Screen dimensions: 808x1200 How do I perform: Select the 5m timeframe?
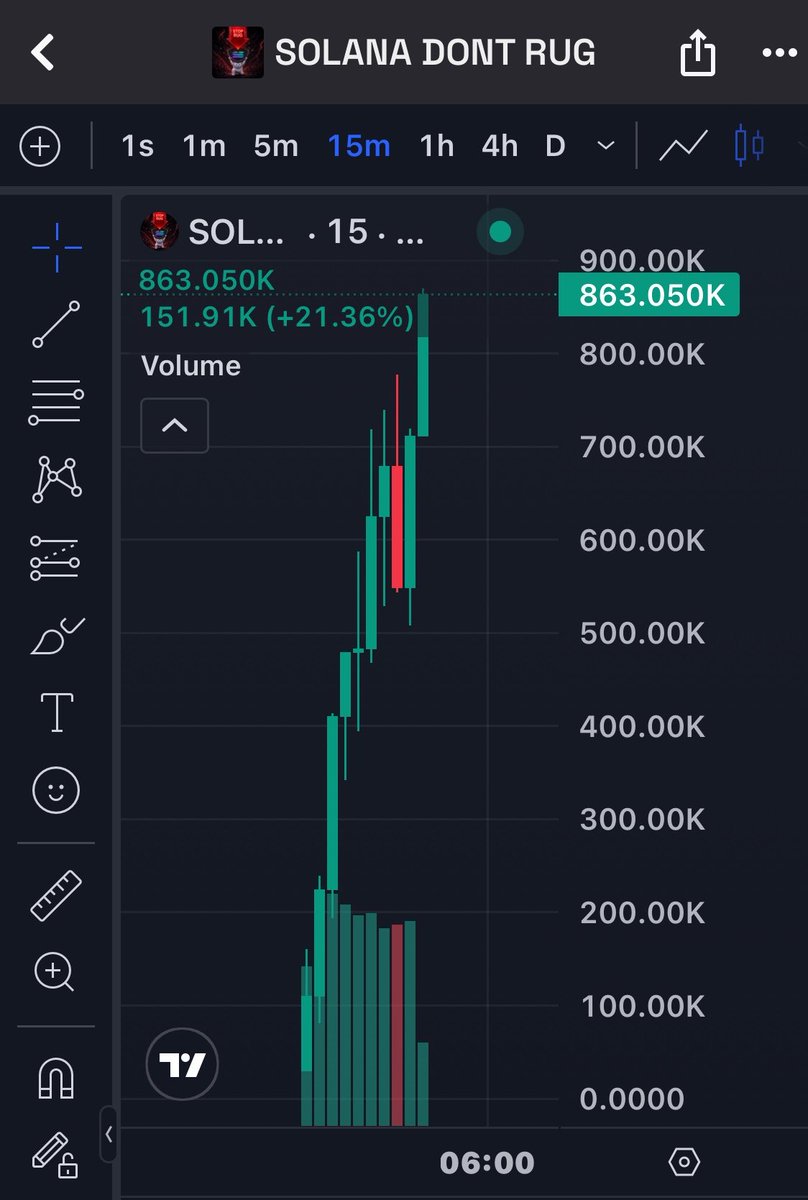276,147
